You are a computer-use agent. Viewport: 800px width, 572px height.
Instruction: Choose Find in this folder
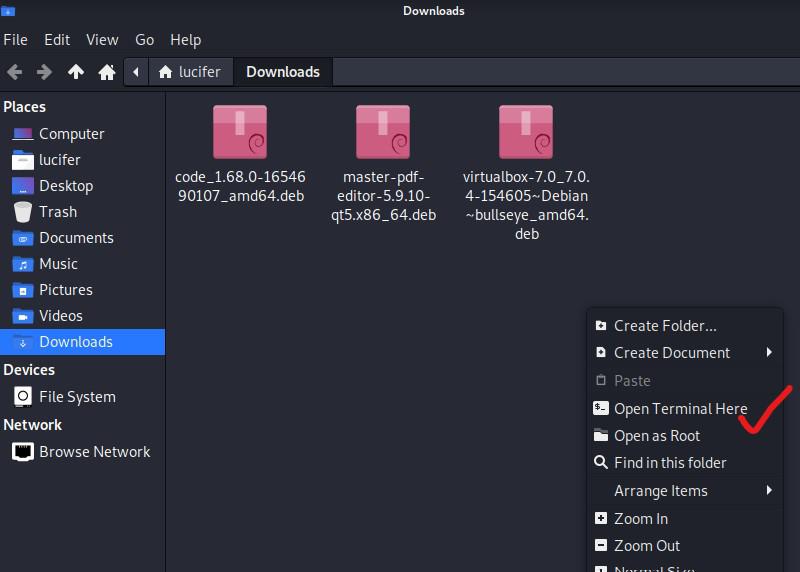[685, 463]
